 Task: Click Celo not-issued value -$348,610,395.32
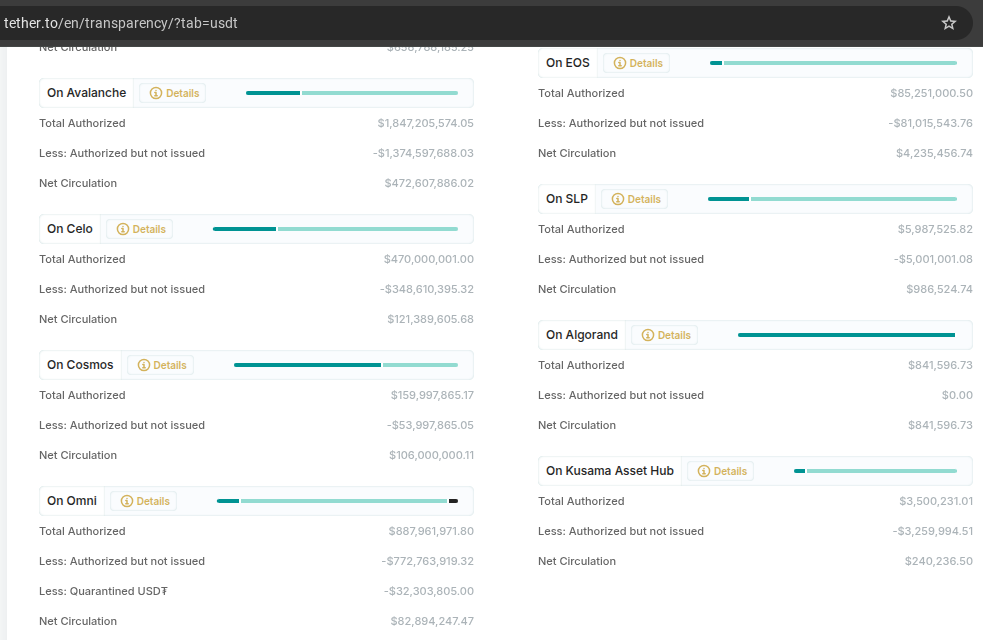[x=426, y=290]
